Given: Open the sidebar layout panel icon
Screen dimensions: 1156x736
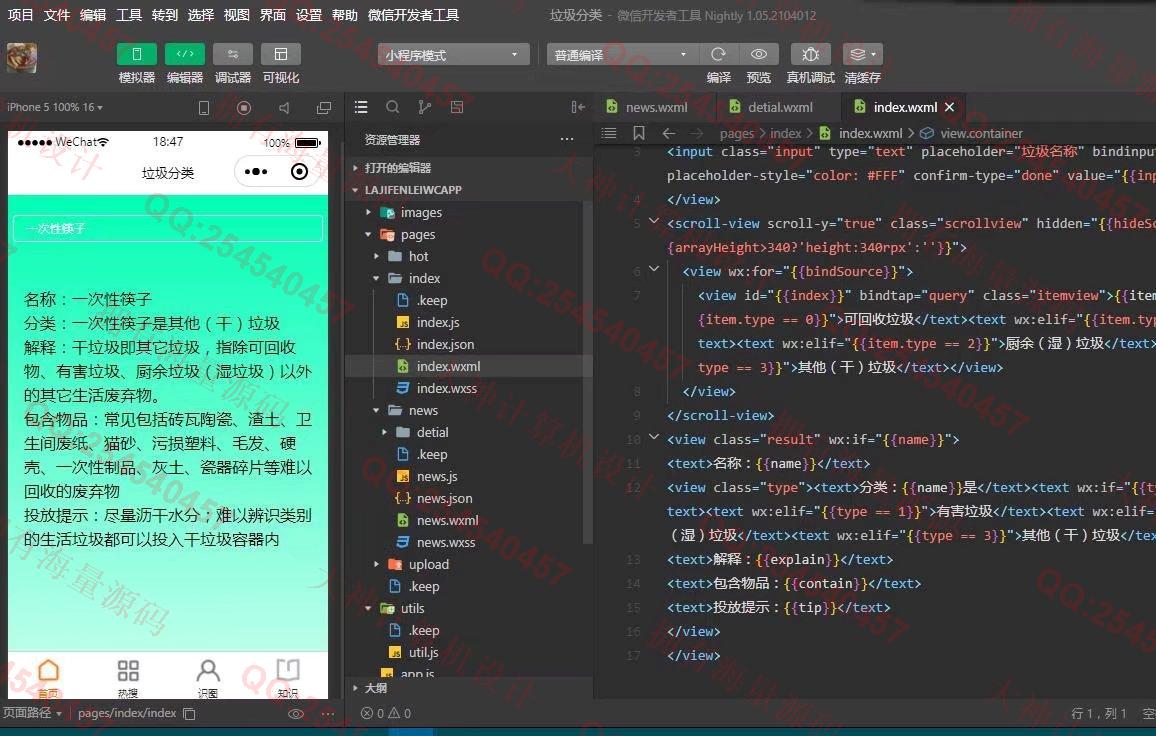Looking at the screenshot, I should coord(457,108).
